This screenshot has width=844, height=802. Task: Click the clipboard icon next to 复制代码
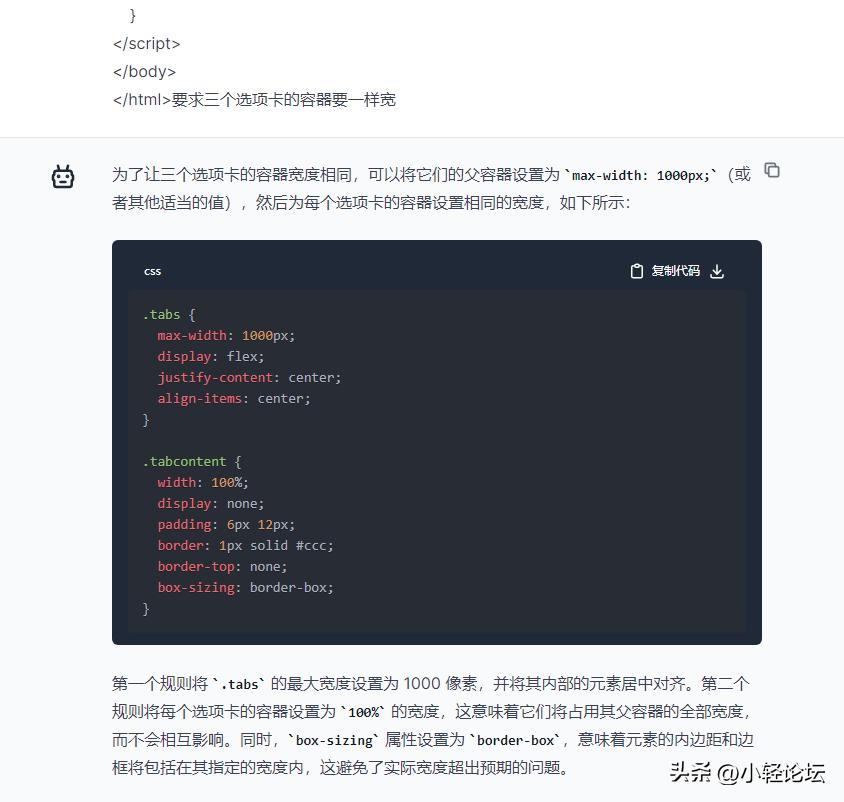click(636, 270)
